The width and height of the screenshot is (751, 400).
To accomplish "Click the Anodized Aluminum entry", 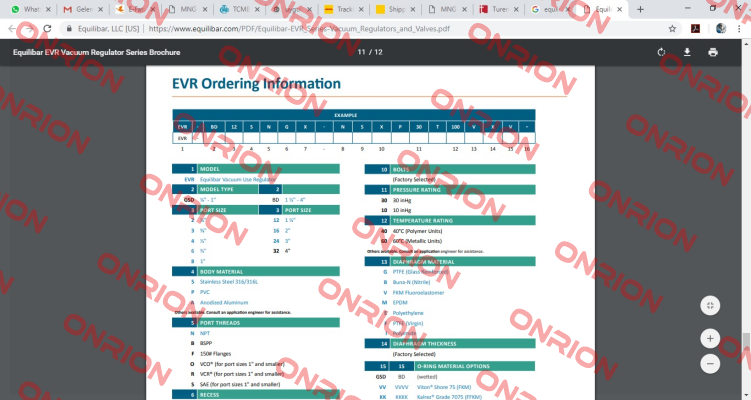I will click(x=224, y=302).
